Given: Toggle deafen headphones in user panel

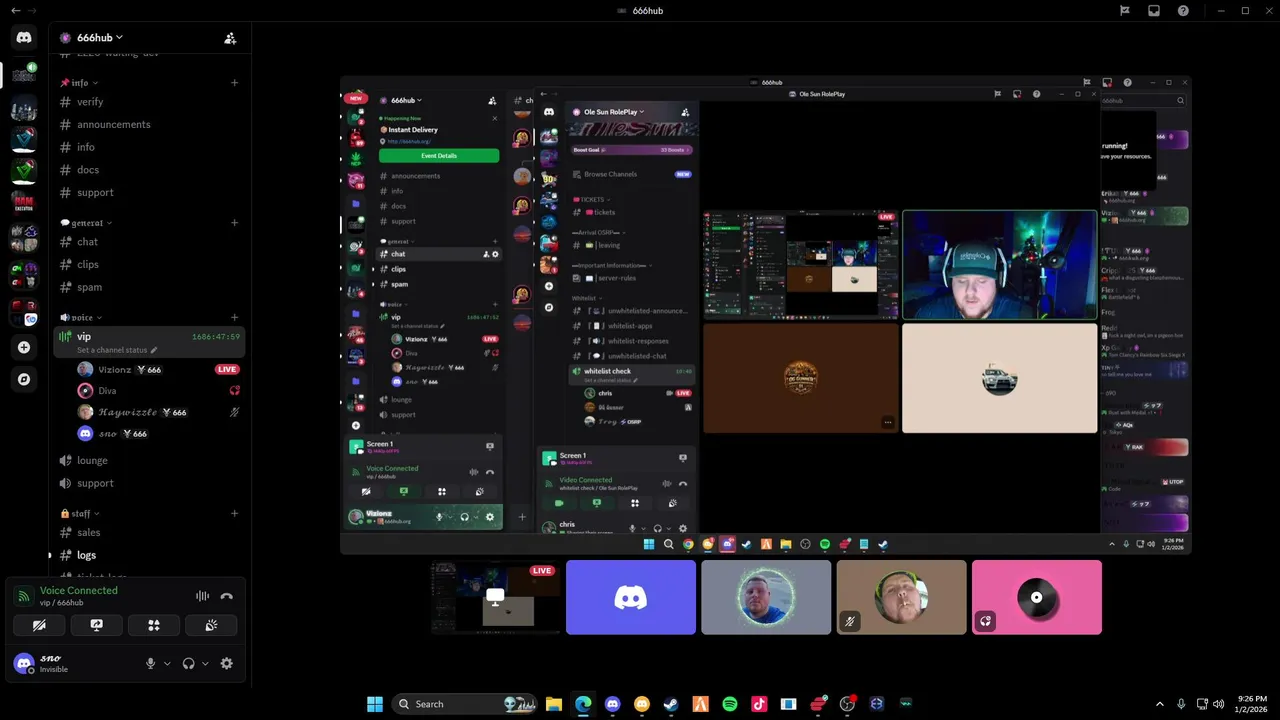Looking at the screenshot, I should (188, 663).
